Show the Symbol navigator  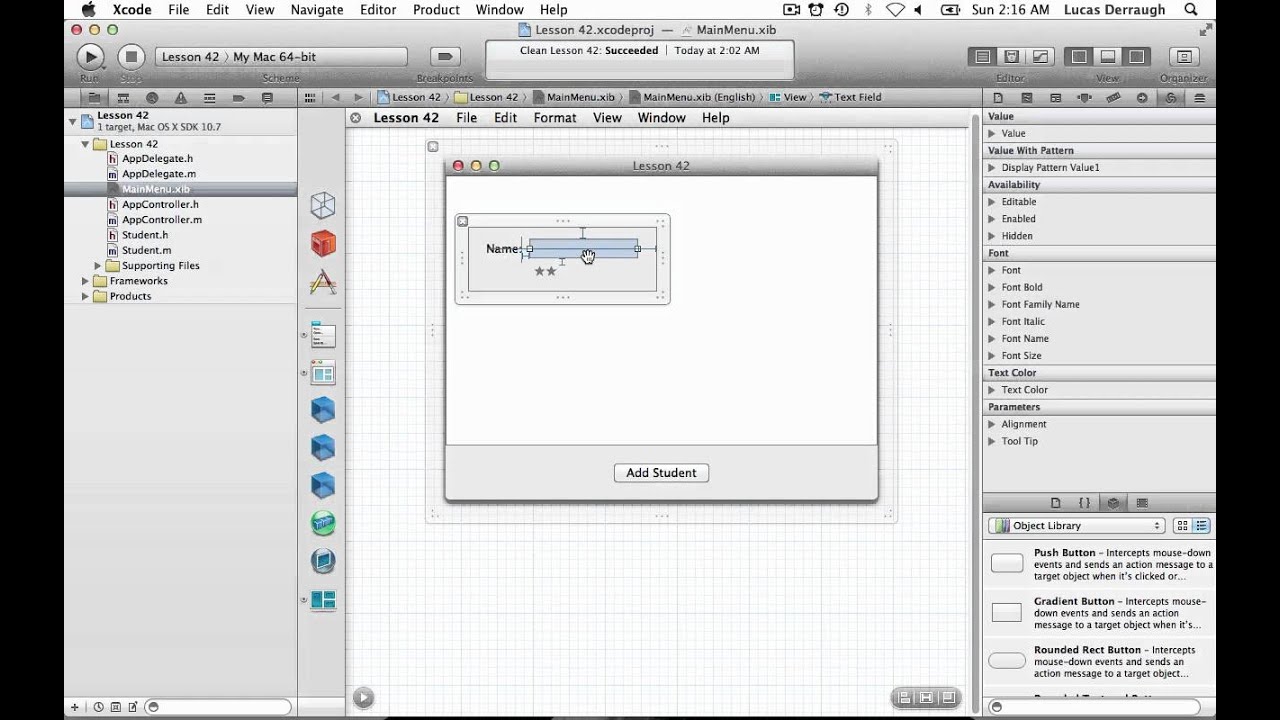[123, 98]
